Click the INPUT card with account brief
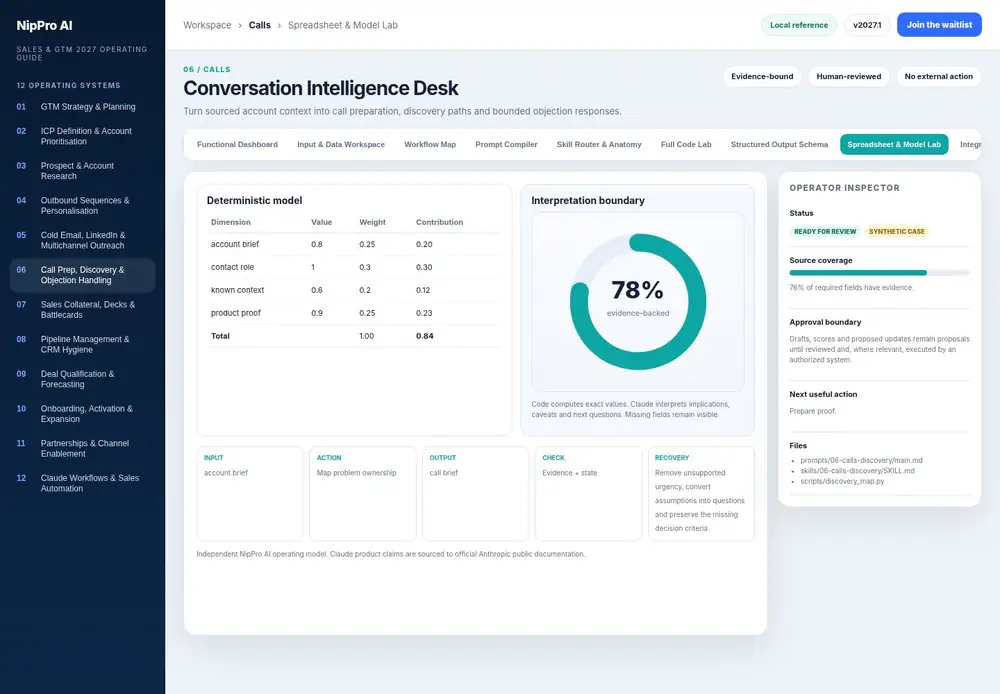This screenshot has width=1000, height=694. coord(249,494)
